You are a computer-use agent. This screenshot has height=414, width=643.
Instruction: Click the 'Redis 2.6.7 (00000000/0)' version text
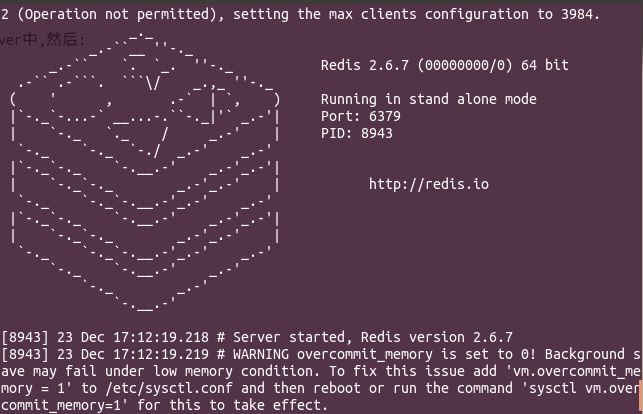tap(417, 65)
